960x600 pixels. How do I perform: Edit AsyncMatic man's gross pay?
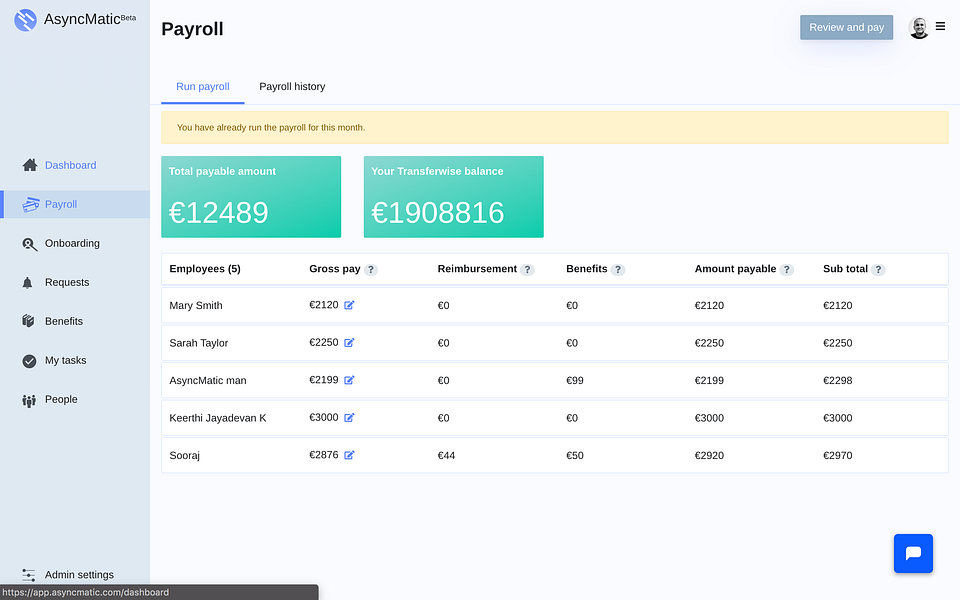[349, 380]
